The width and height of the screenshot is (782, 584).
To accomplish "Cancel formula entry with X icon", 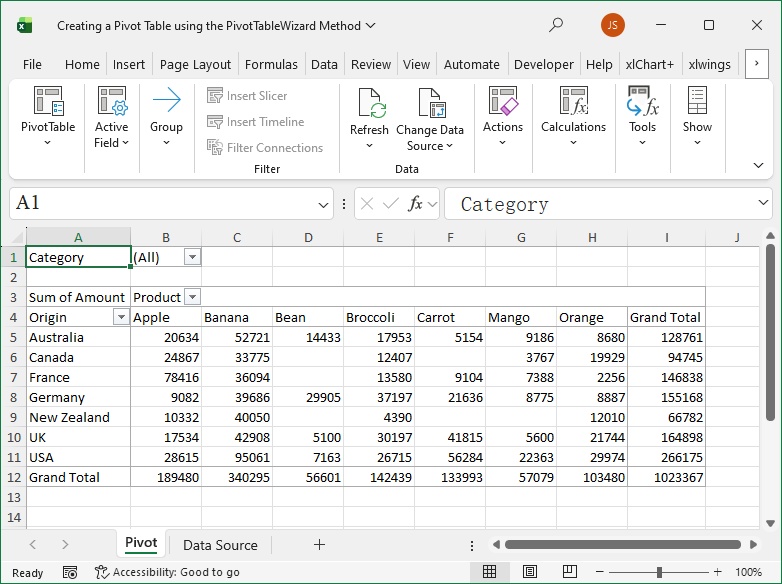I will click(x=367, y=203).
